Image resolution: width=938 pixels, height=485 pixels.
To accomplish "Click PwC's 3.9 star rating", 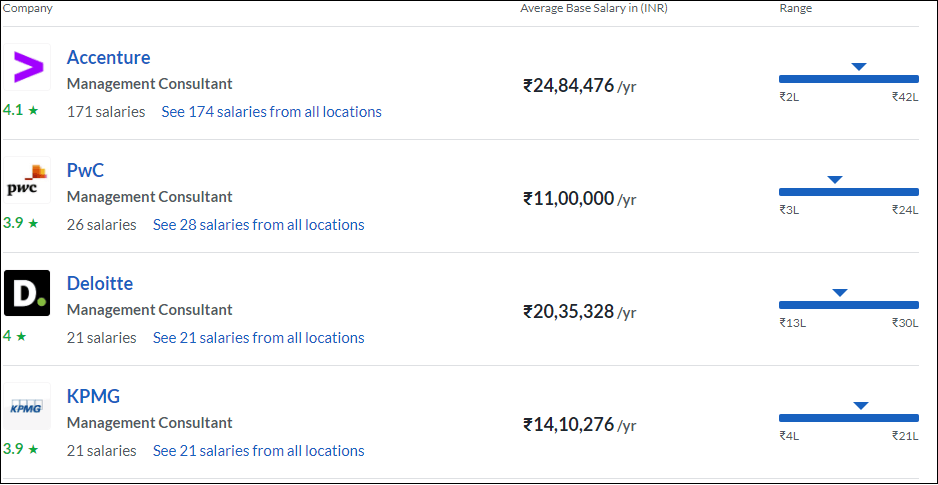I will (x=20, y=223).
